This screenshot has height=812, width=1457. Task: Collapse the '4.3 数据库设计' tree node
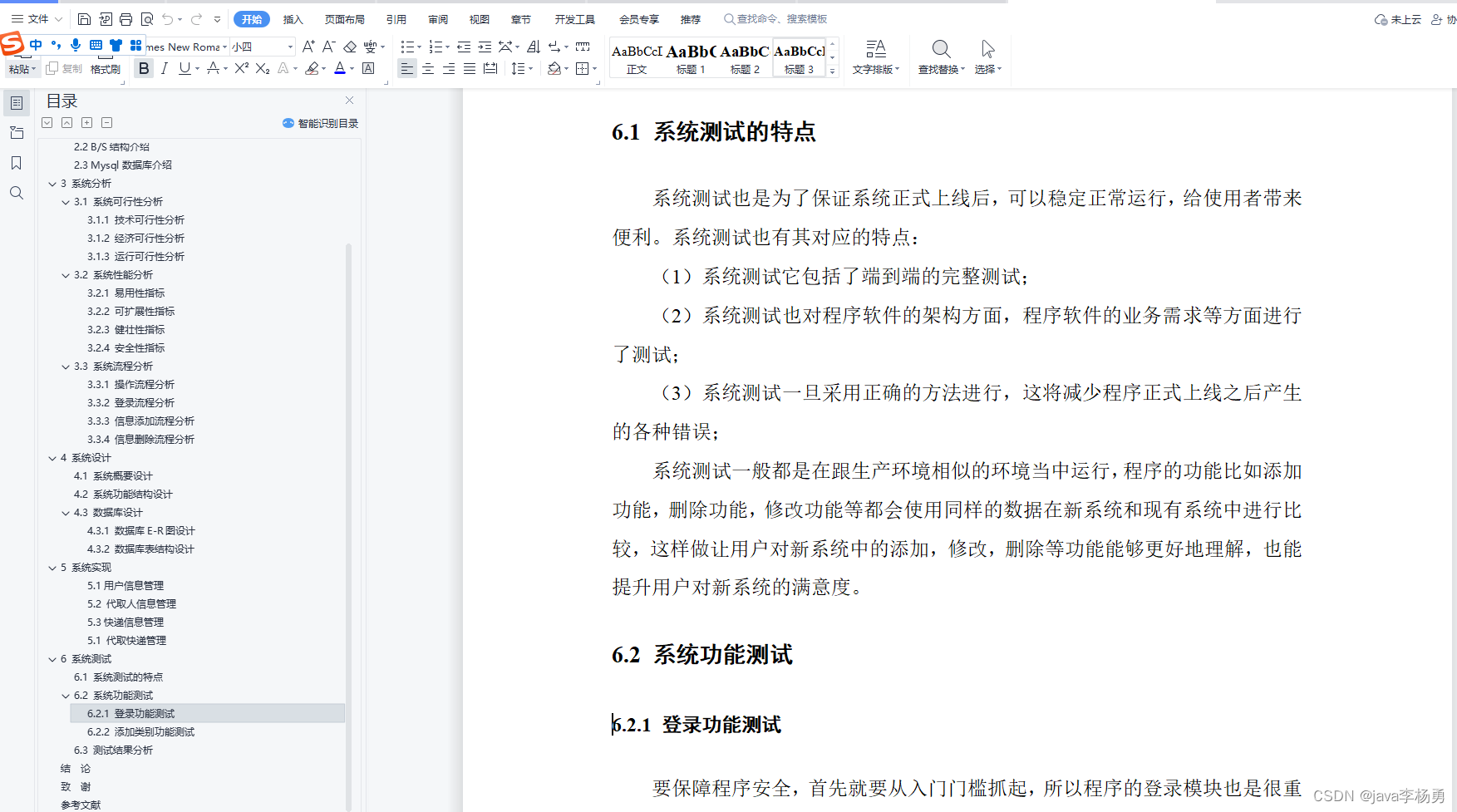66,513
